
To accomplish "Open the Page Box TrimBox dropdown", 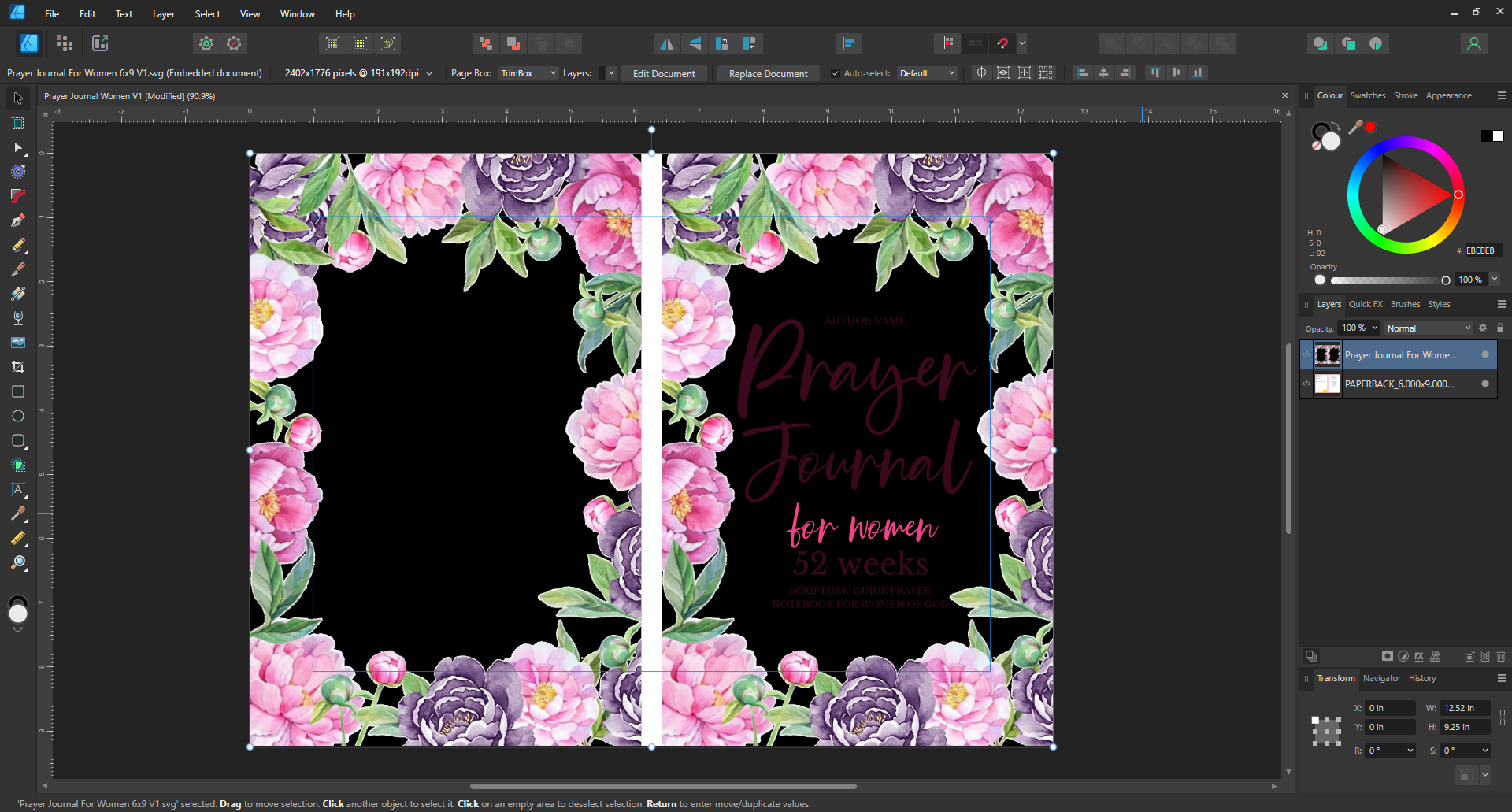I will [x=528, y=73].
